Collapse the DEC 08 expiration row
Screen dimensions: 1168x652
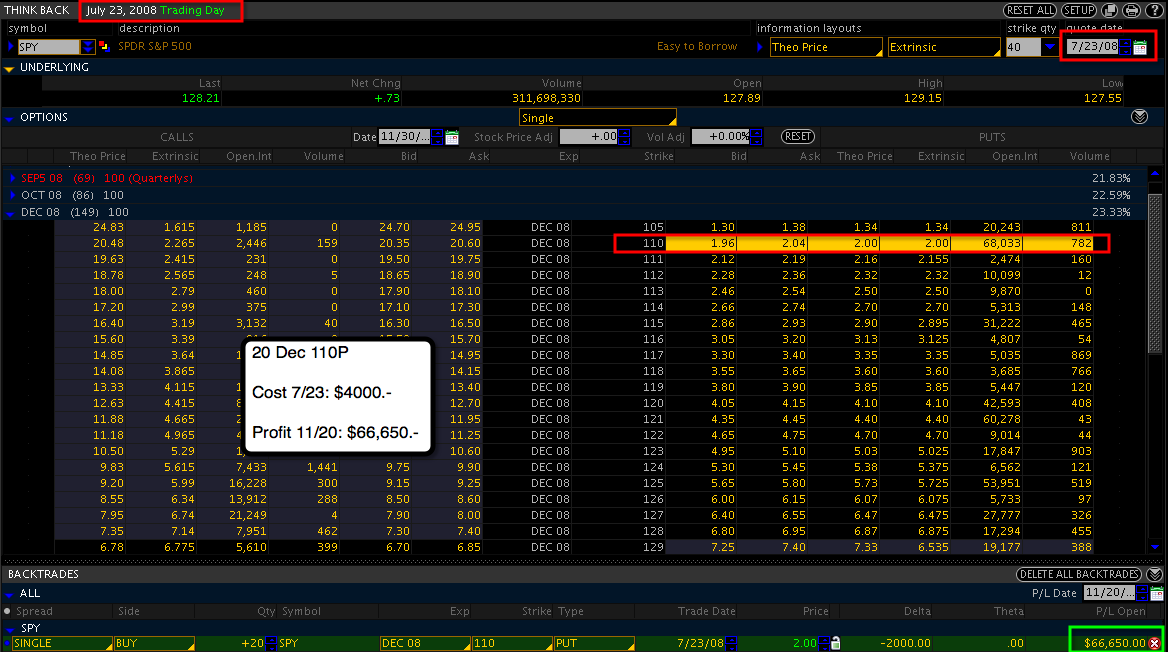(12, 212)
